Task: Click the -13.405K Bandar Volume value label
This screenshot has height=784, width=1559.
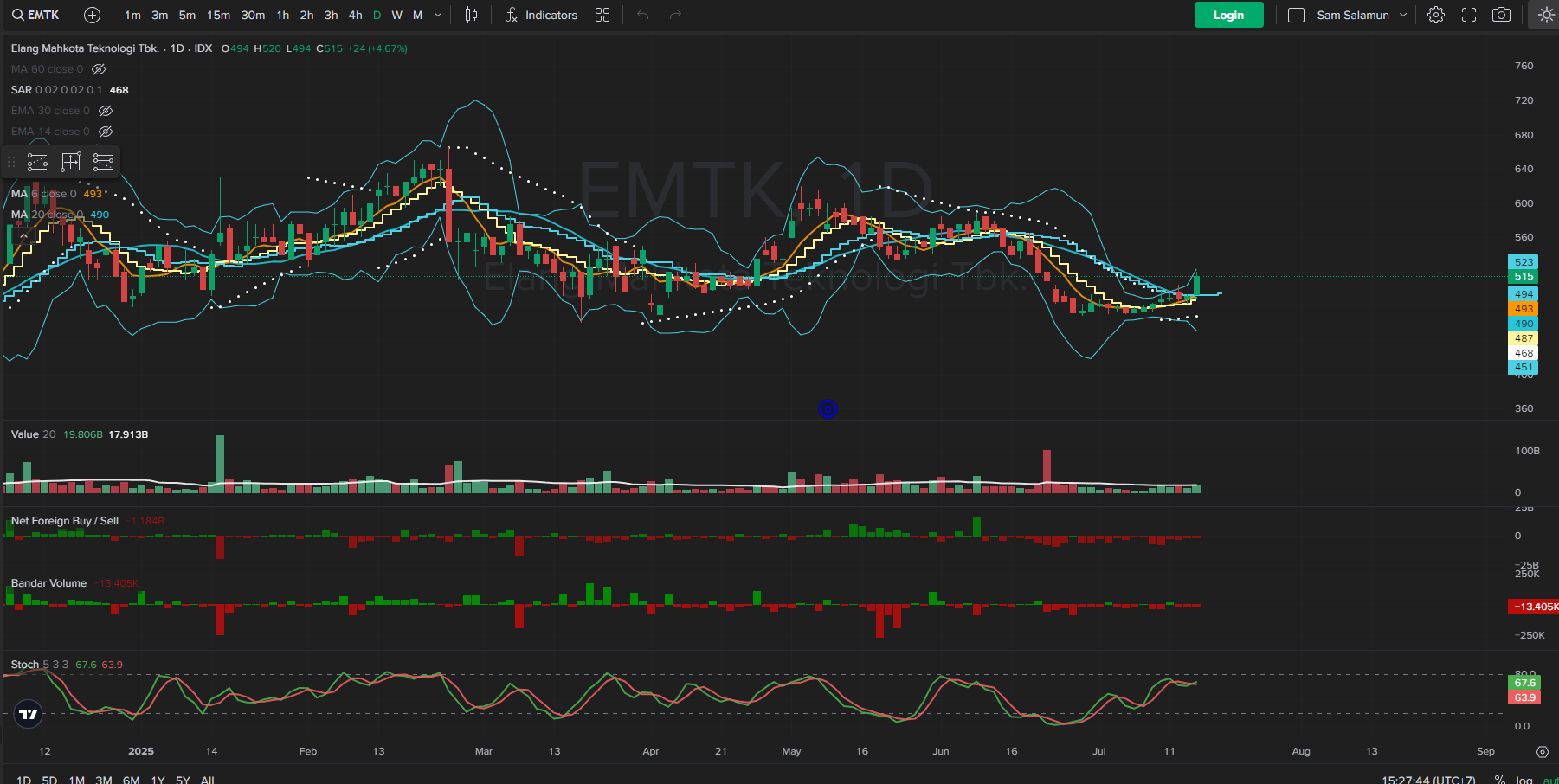Action: pos(1533,606)
